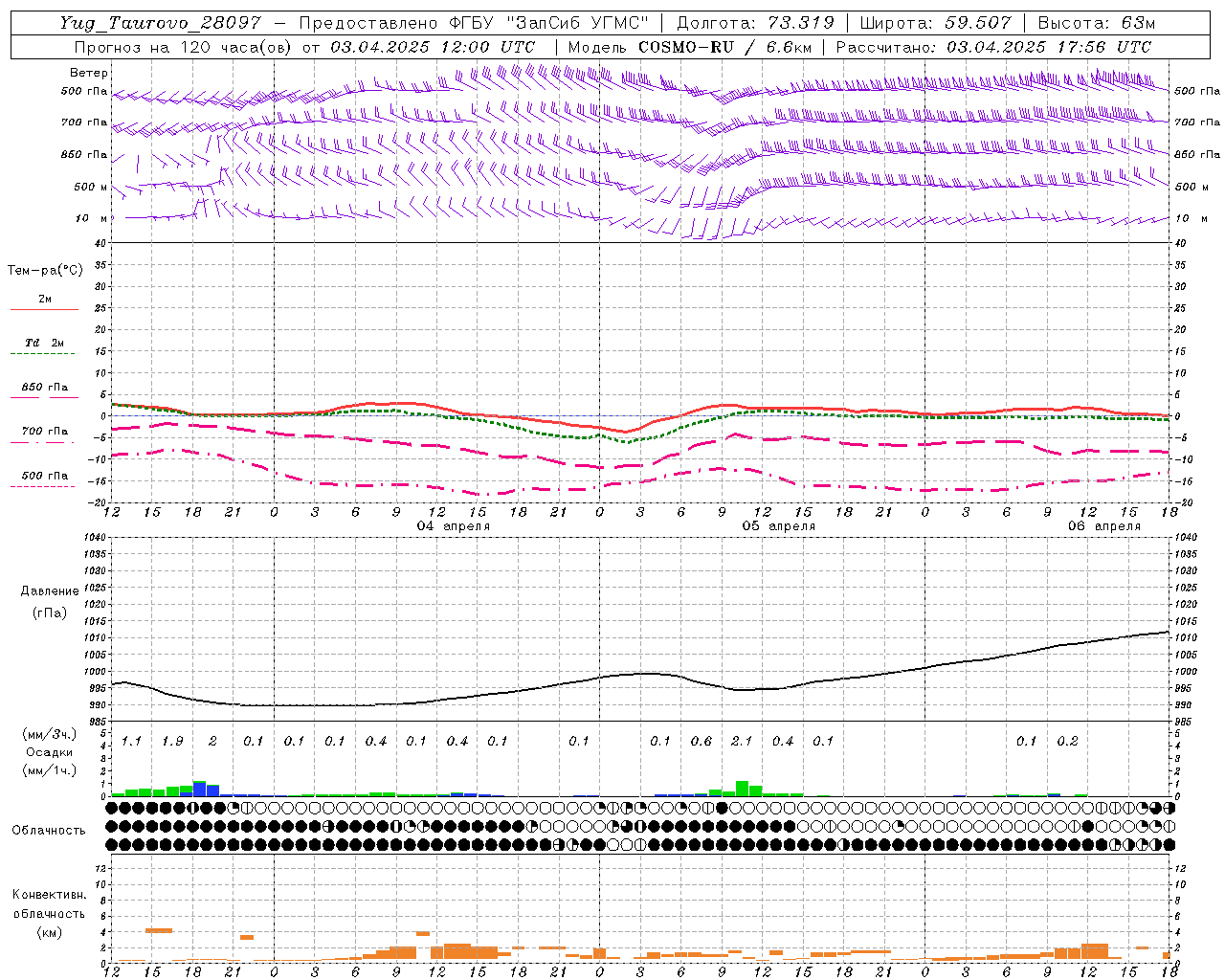This screenshot has width=1225, height=980.
Task: Click the Рассчитано: 03.04.2025 17:56 UTC text
Action: click(x=993, y=47)
